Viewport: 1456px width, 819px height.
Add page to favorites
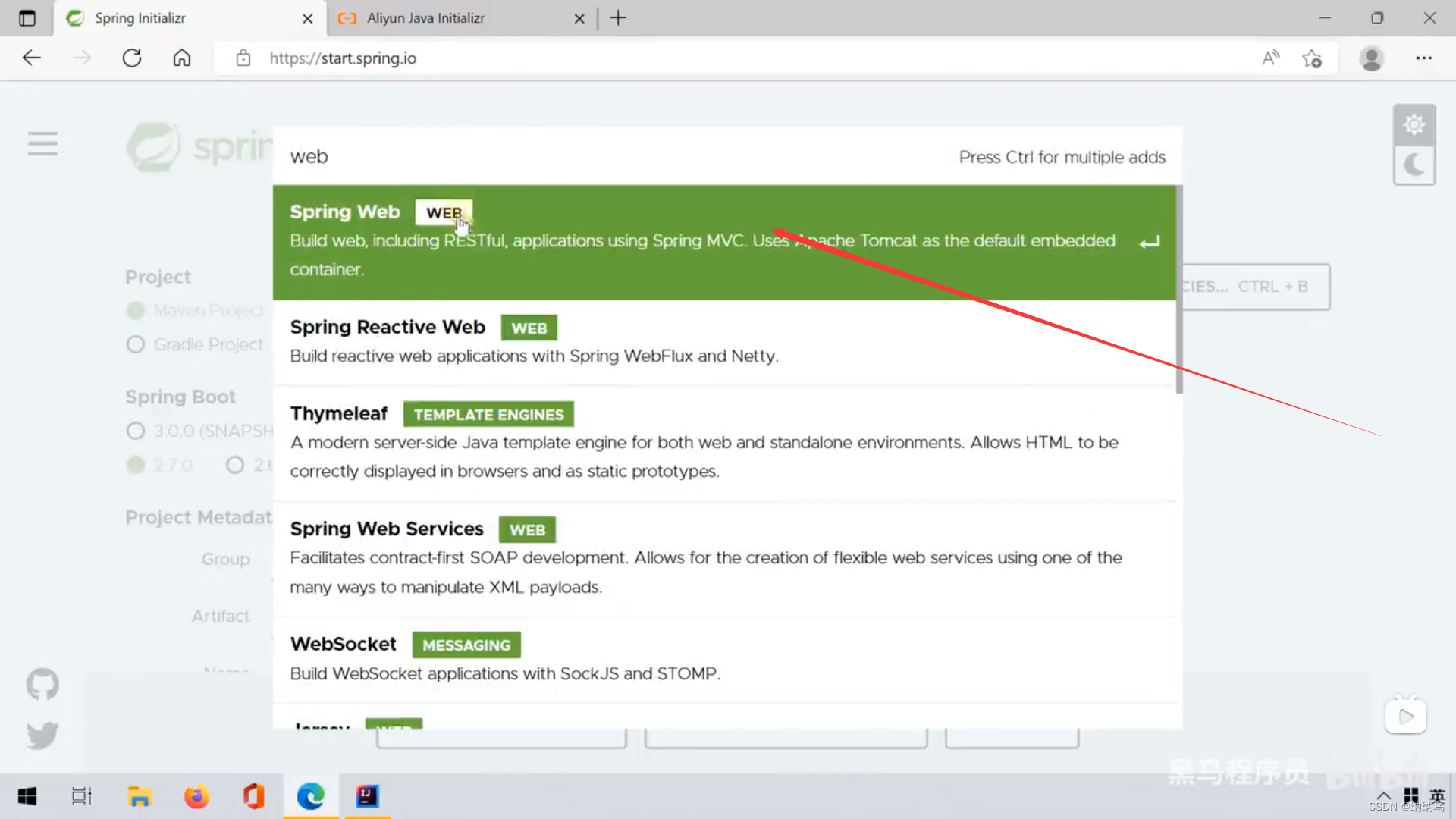click(1312, 58)
